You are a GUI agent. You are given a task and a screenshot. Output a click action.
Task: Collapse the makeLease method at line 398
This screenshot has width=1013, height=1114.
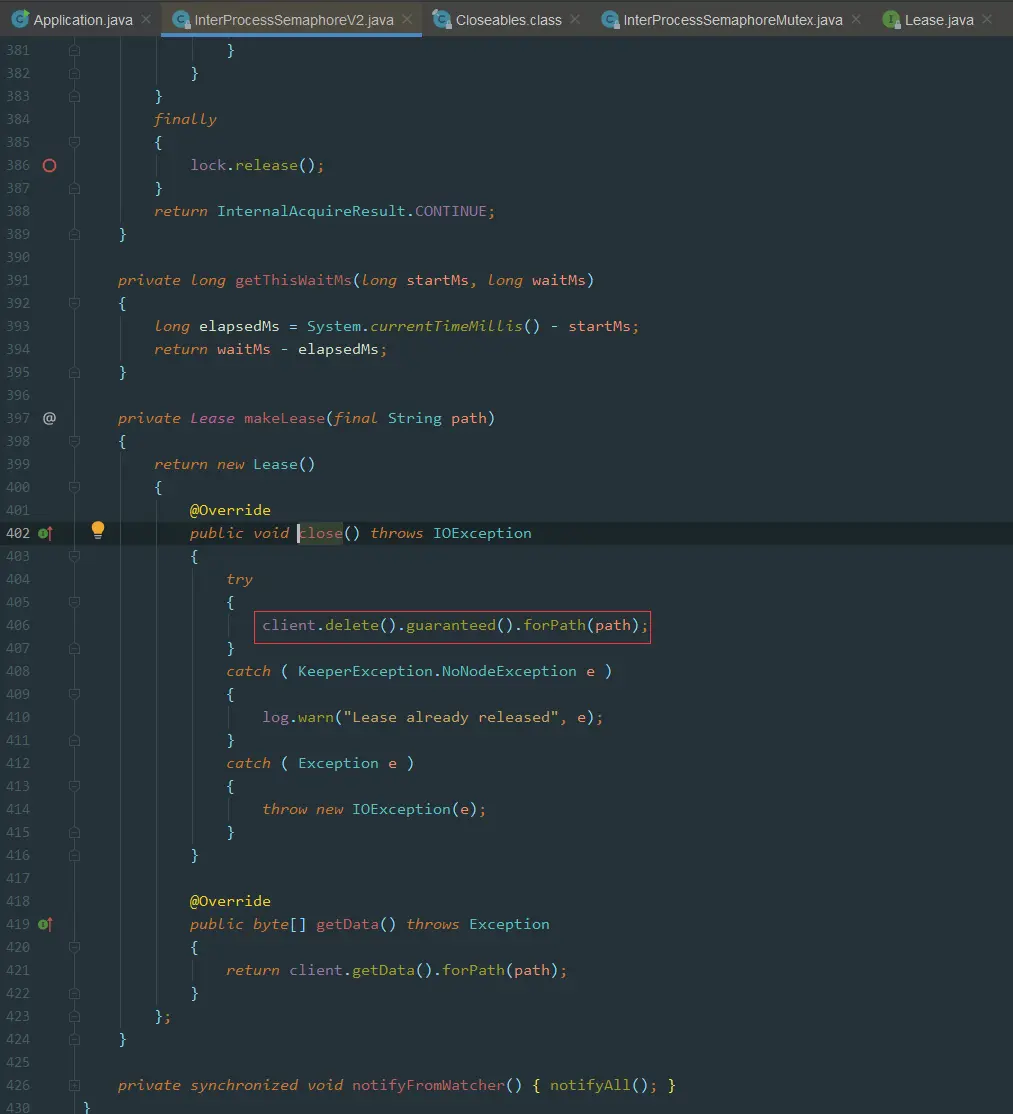point(75,441)
